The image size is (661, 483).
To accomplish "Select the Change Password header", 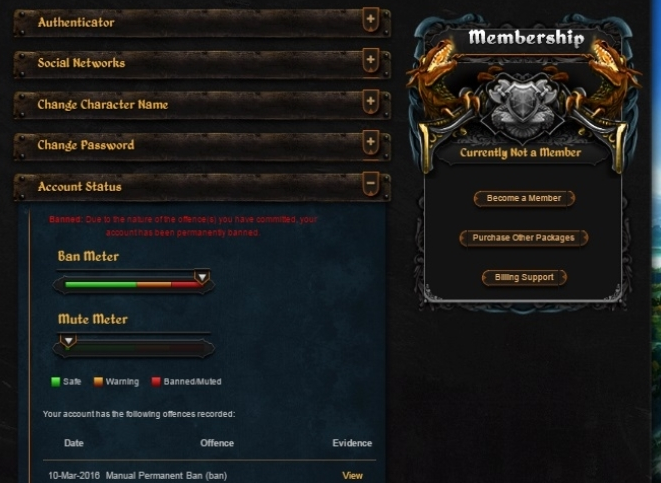I will 202,145.
